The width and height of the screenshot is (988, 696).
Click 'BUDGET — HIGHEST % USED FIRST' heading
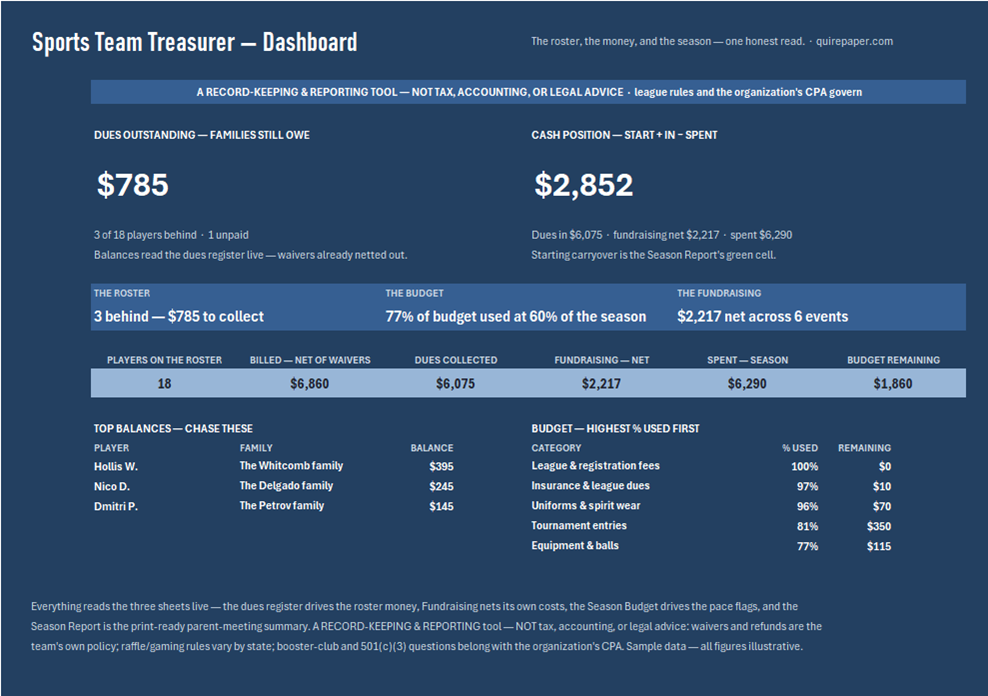coord(615,428)
